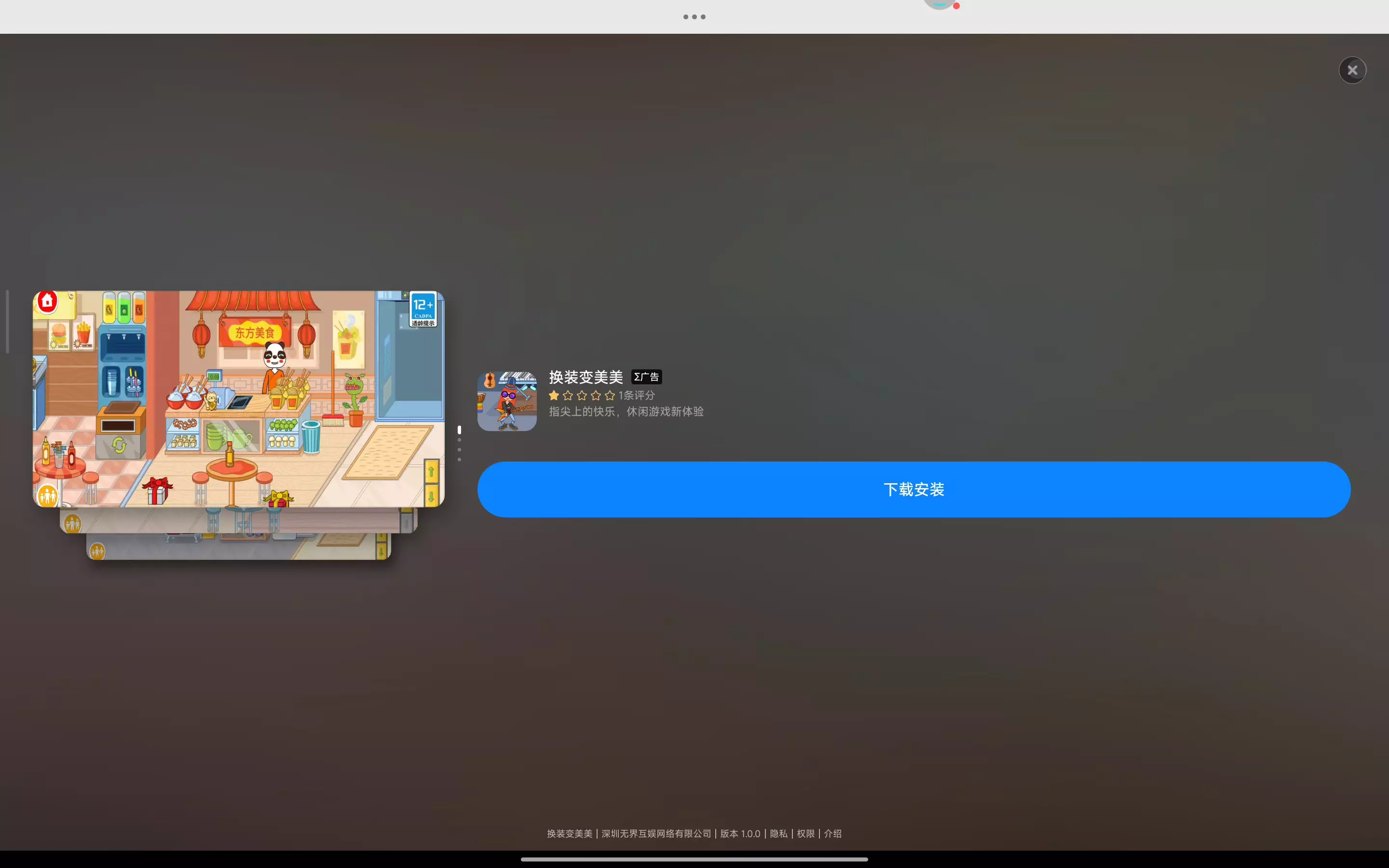Tap the 下载安装 download button
This screenshot has width=1389, height=868.
click(x=914, y=489)
